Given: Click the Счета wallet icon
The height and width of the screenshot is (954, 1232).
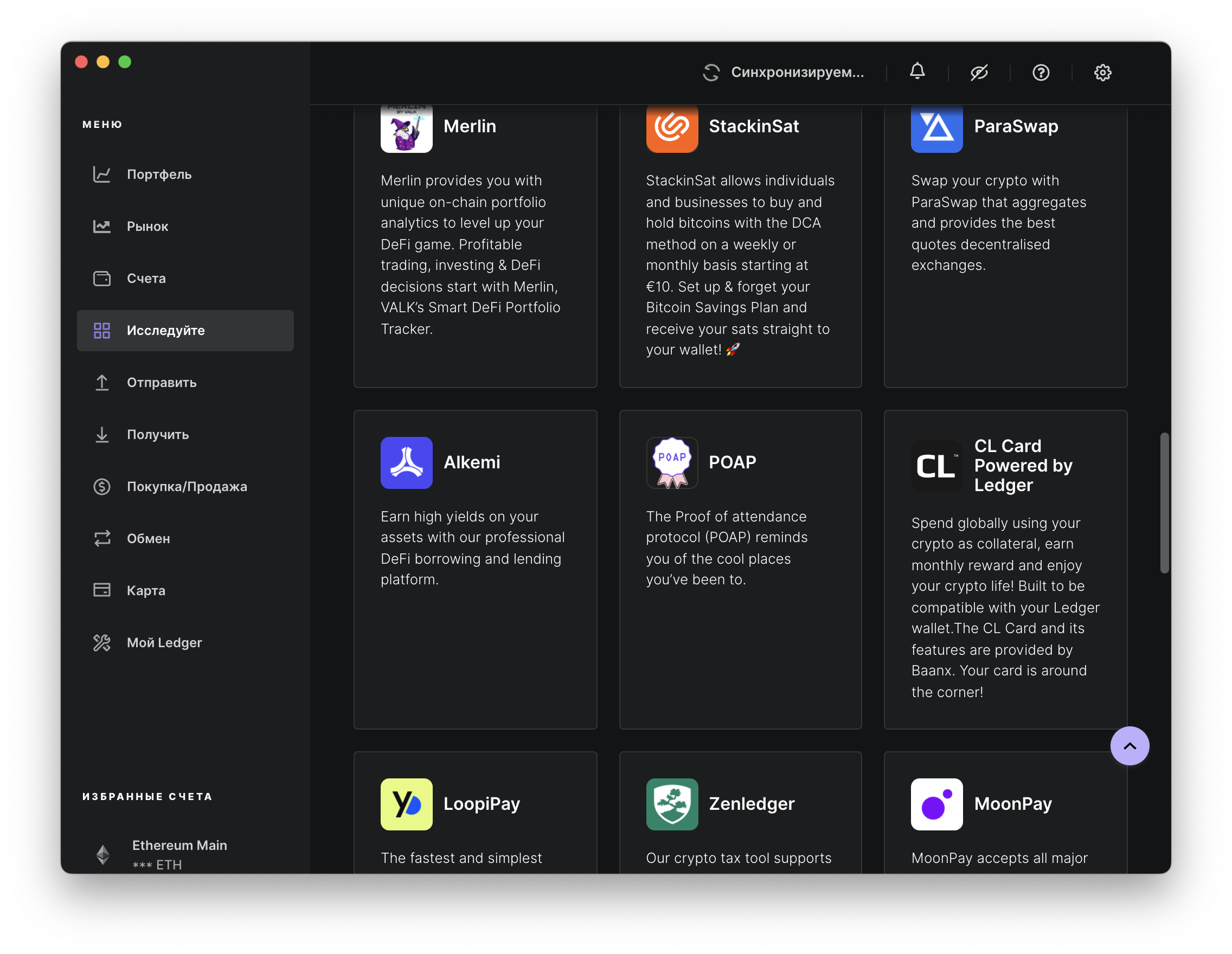Looking at the screenshot, I should (x=101, y=279).
